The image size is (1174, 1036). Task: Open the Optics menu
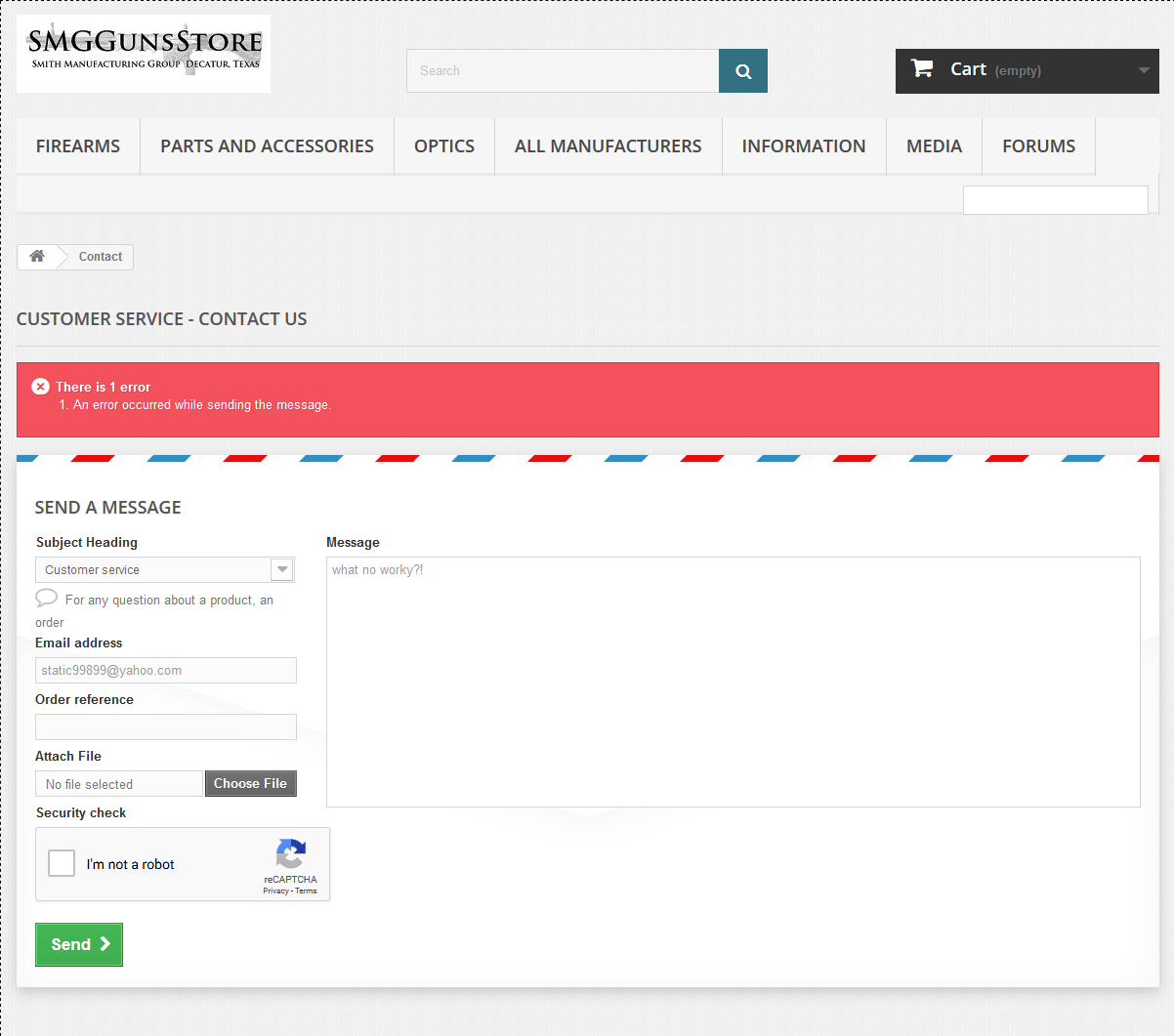444,146
